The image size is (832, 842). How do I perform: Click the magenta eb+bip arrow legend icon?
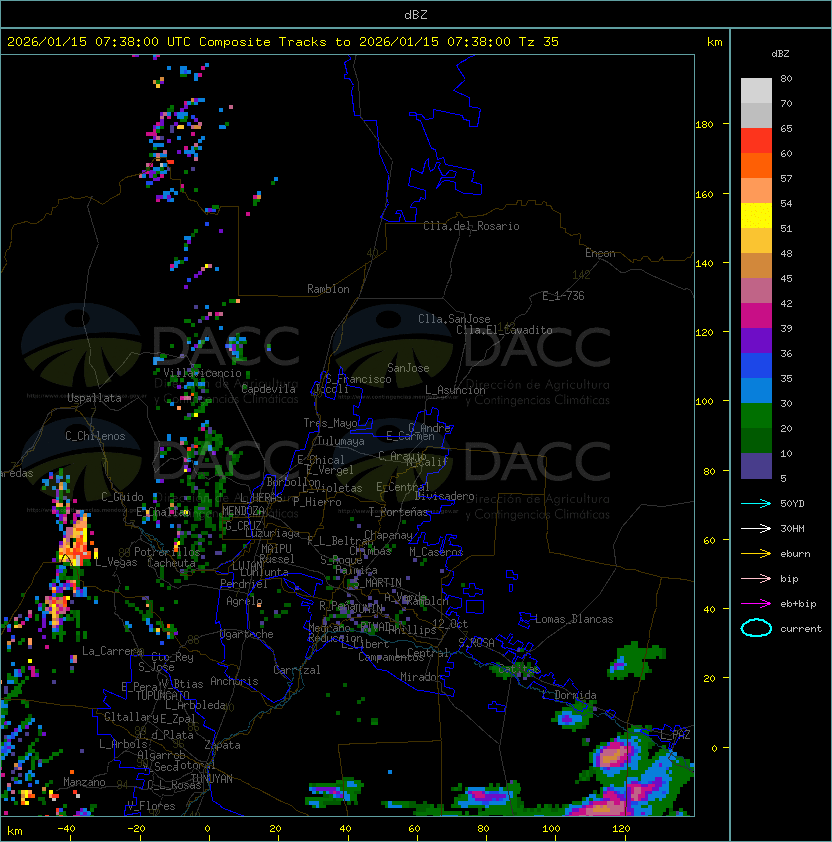(756, 604)
